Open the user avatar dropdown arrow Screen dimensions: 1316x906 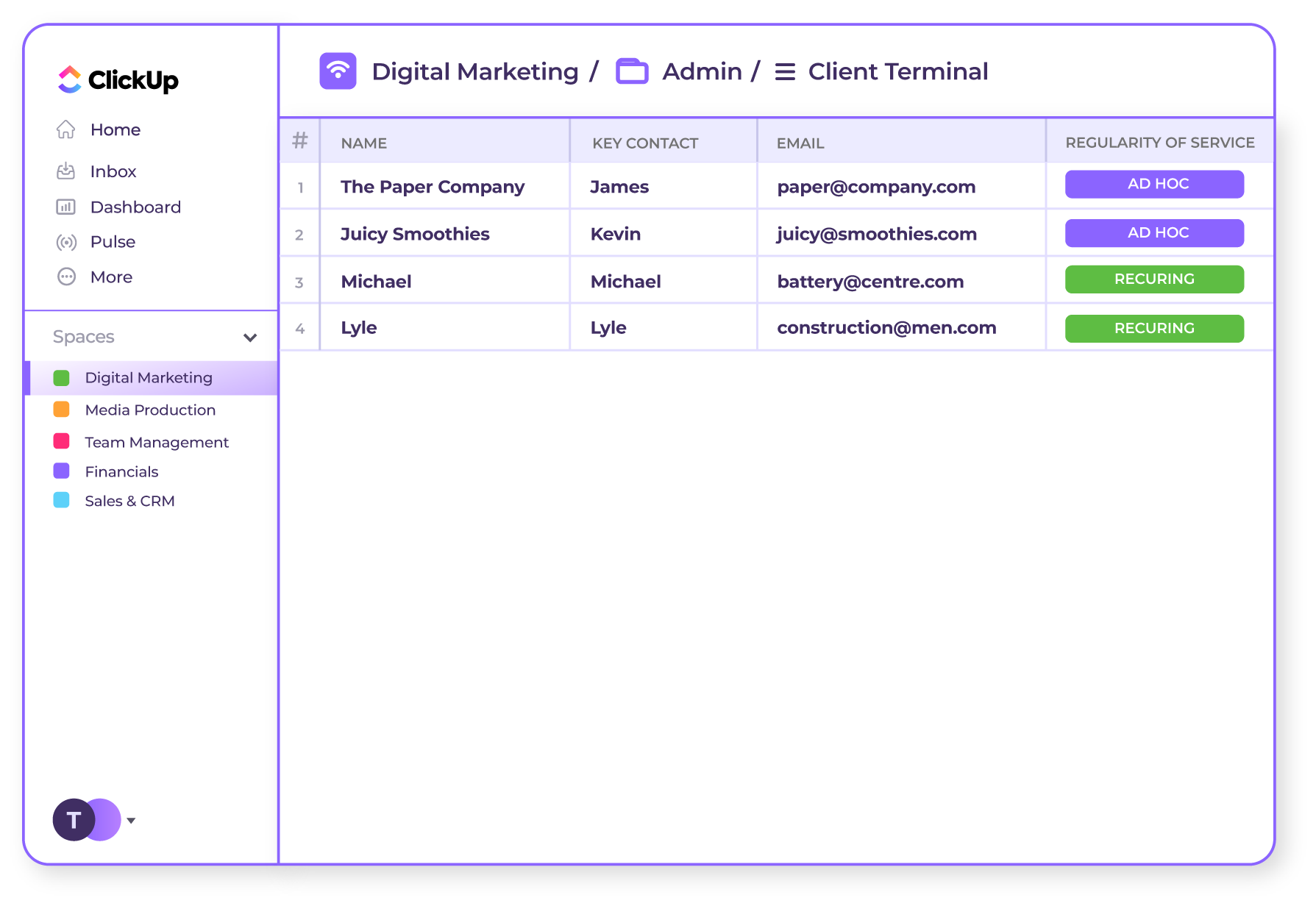[x=131, y=821]
